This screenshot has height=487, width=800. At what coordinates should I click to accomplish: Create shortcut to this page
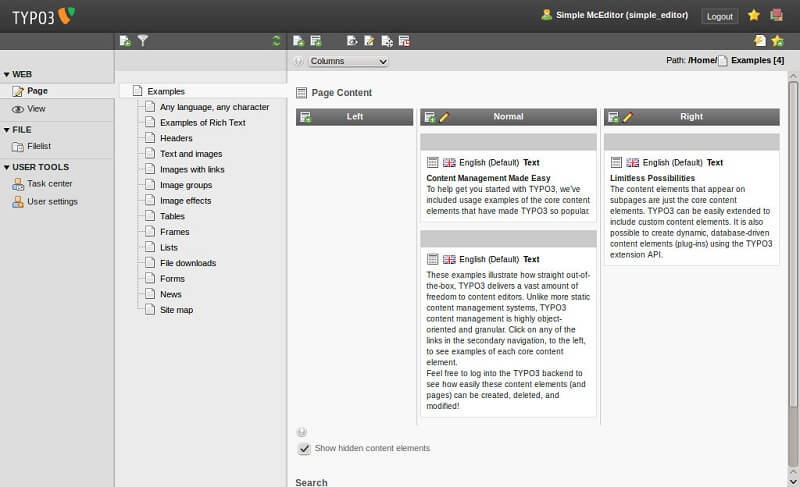pos(778,41)
